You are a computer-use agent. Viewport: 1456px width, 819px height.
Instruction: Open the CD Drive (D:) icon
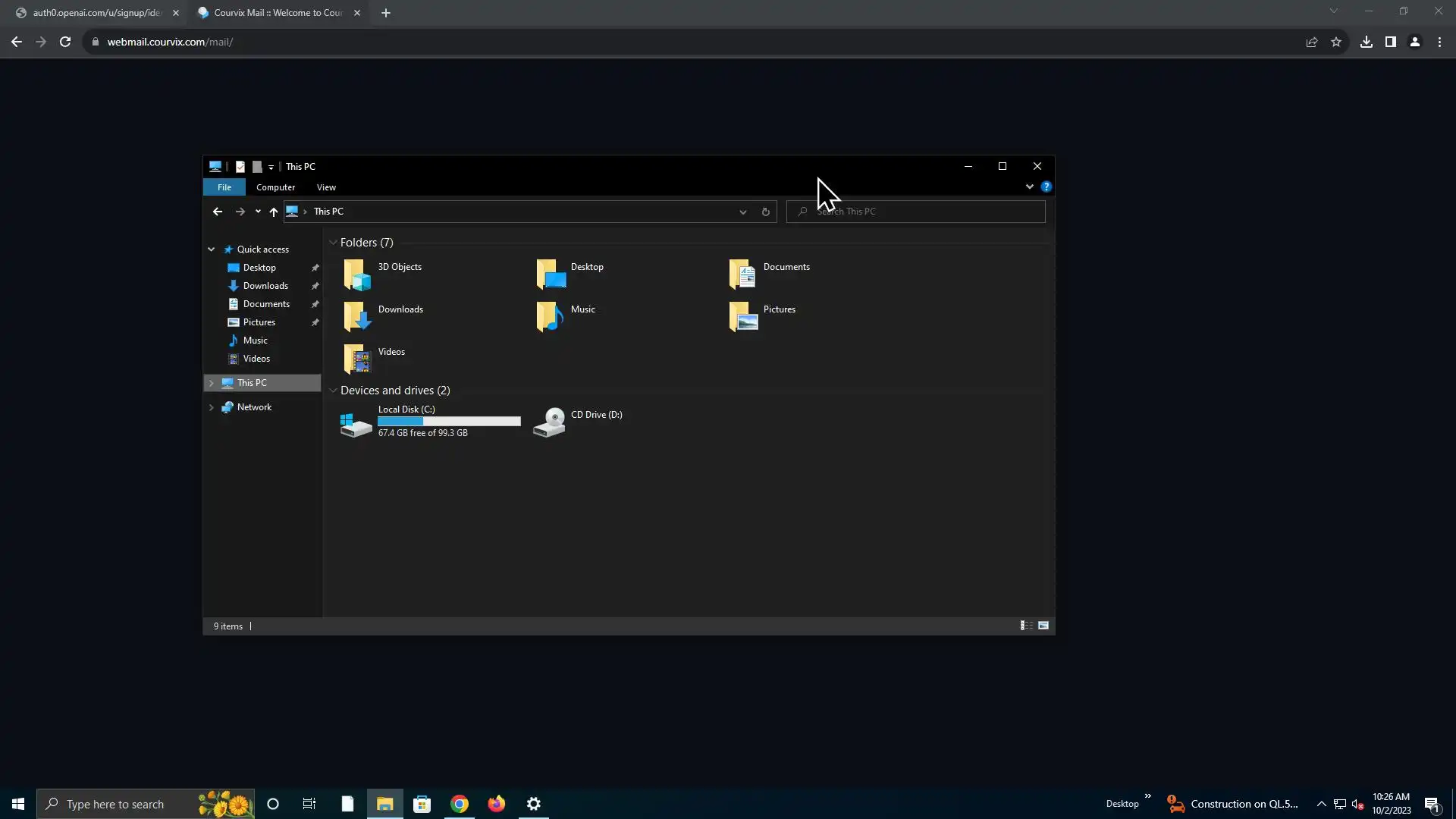(x=550, y=422)
